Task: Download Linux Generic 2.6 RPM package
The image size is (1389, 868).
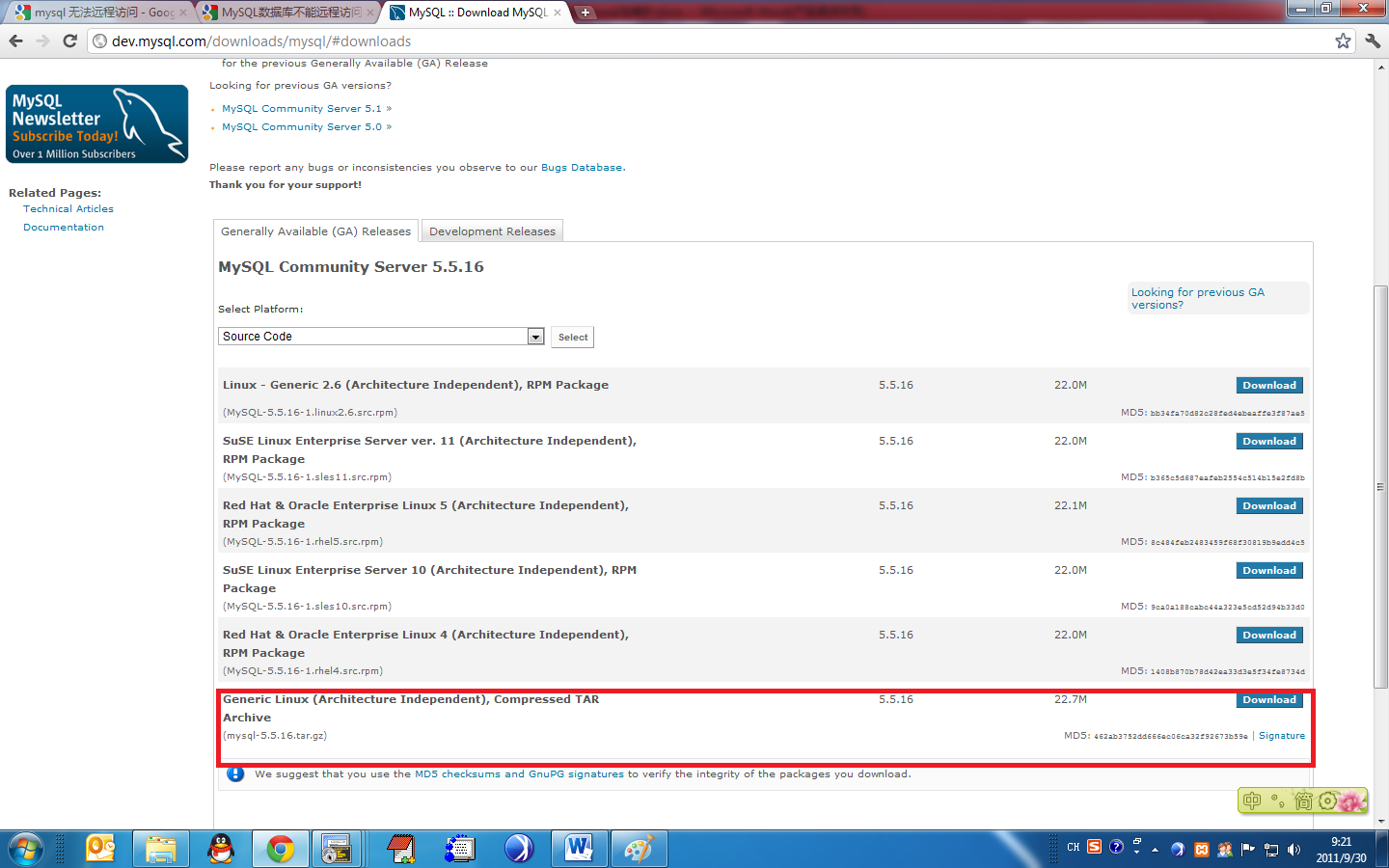Action: point(1269,385)
